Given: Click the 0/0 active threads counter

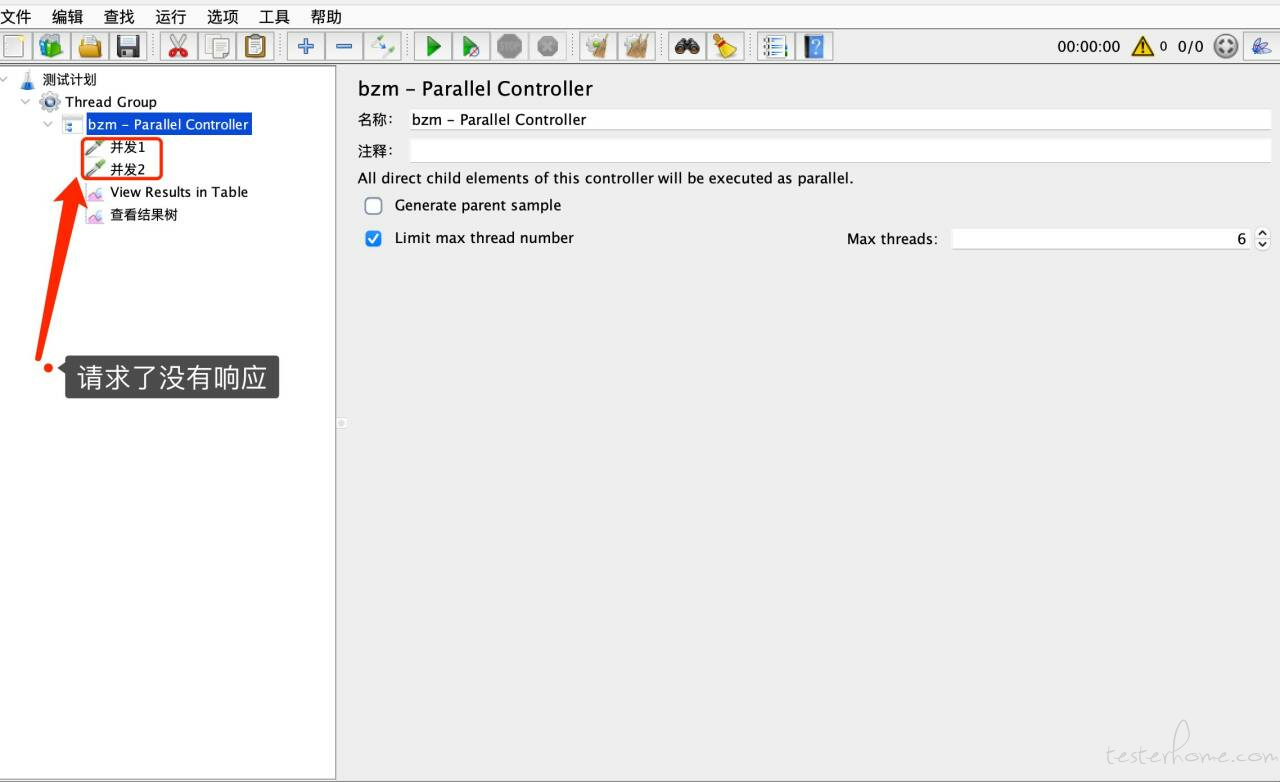Looking at the screenshot, I should coord(1190,46).
